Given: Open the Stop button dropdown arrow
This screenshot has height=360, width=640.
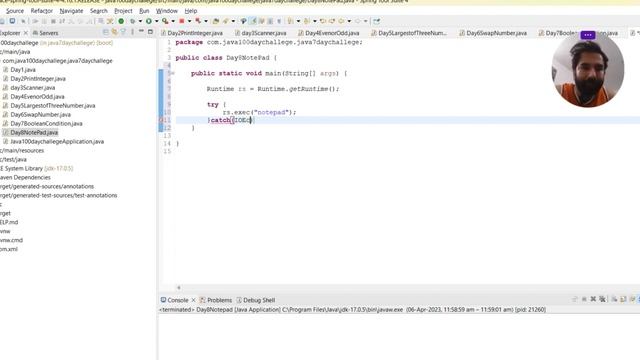Looking at the screenshot, I should (189, 21).
